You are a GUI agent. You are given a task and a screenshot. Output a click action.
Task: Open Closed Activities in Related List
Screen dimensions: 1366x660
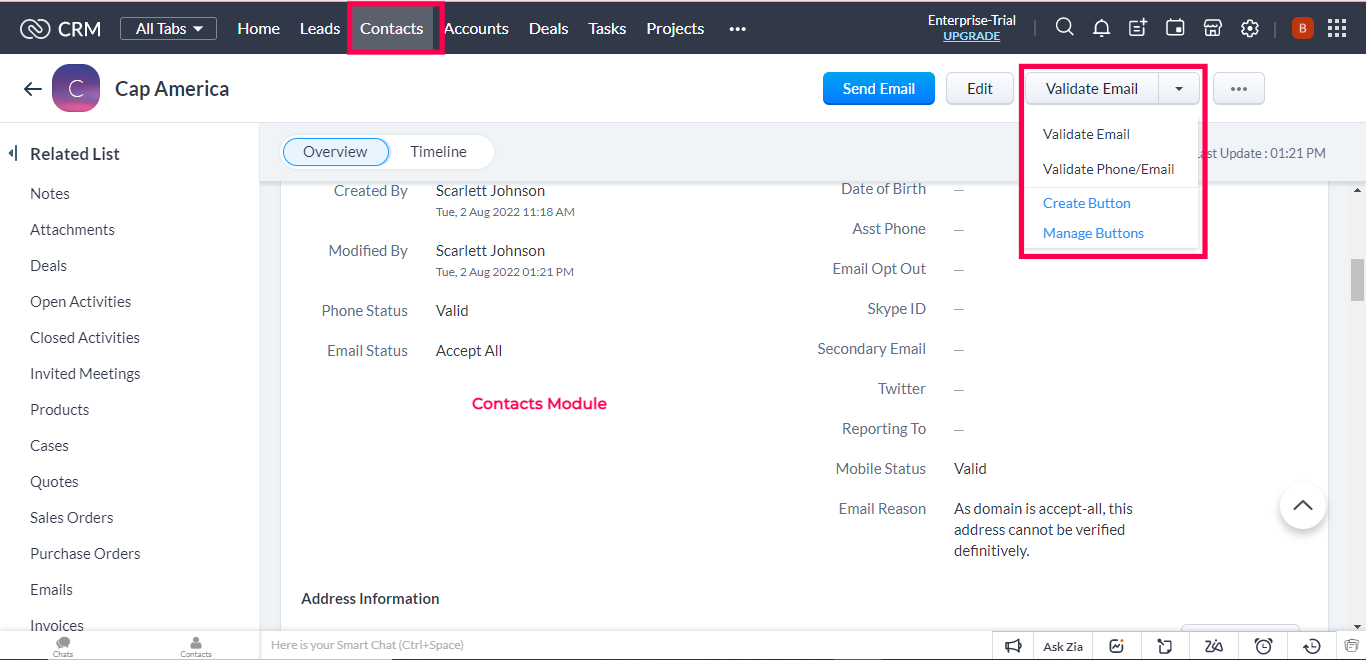pos(85,338)
